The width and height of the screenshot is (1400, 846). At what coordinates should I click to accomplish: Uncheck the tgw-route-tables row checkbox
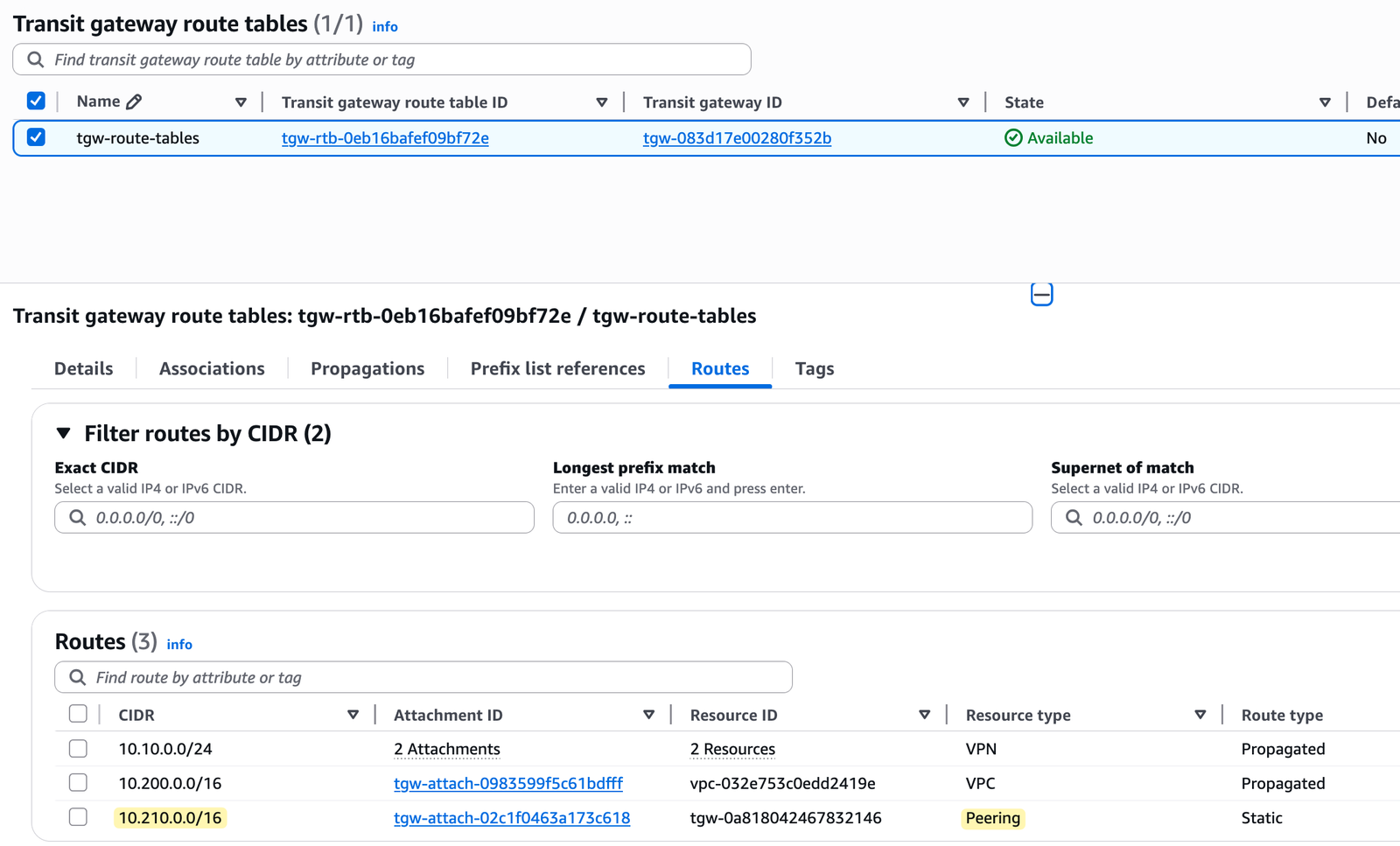35,137
